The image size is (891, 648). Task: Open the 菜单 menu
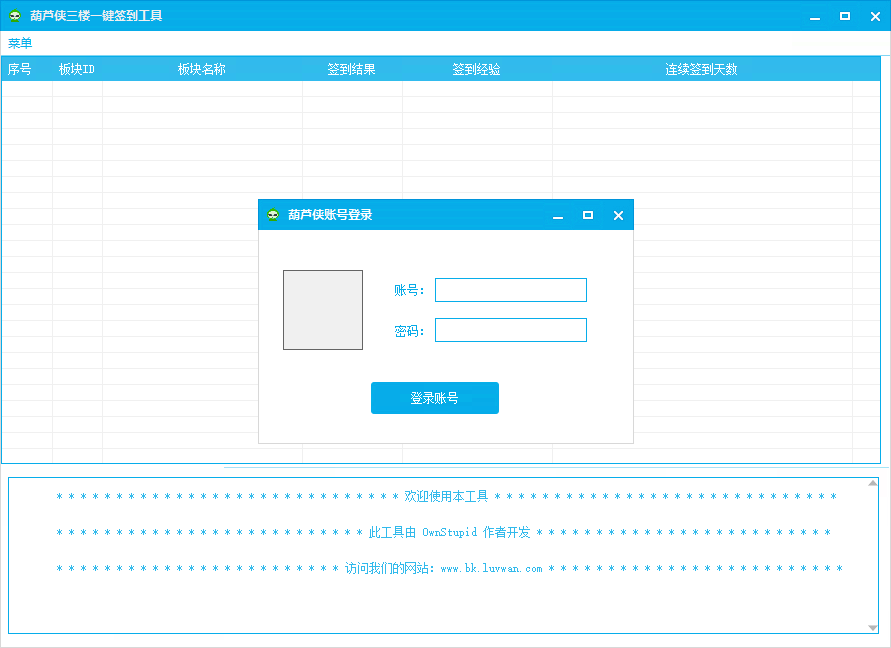point(20,43)
